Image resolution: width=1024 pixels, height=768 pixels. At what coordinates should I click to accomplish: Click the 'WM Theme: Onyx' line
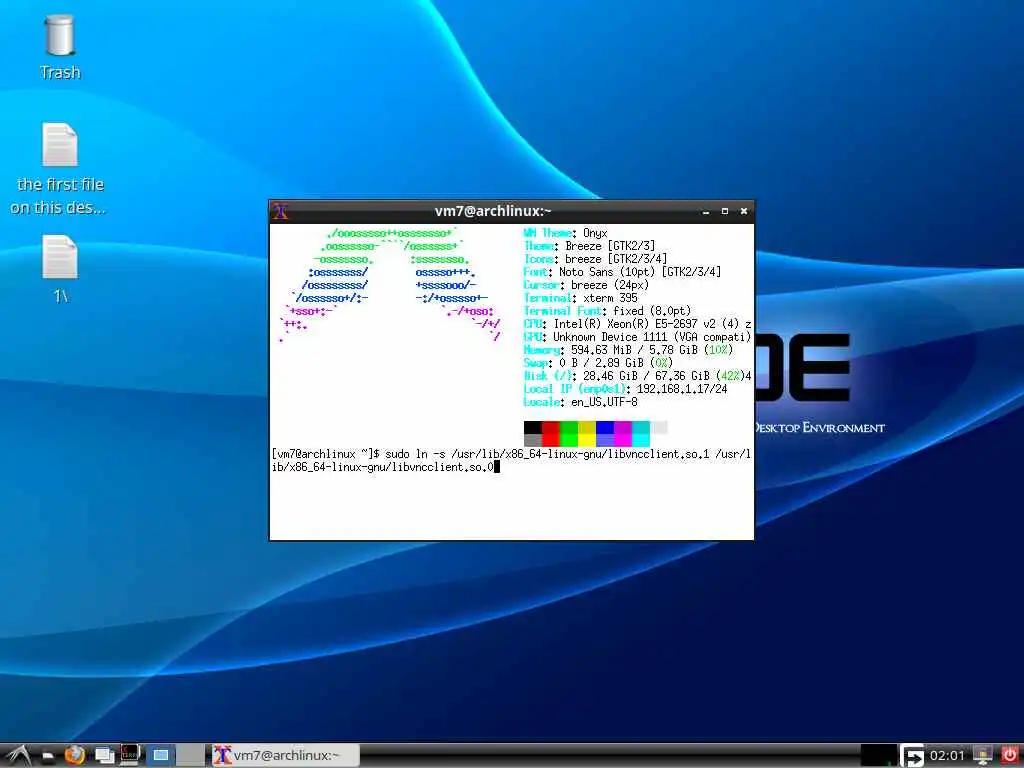[x=566, y=233]
